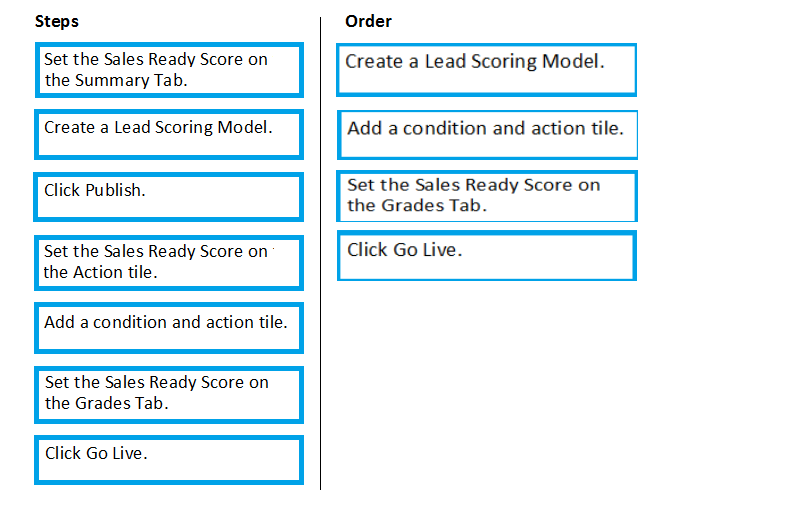
Task: Select 'Create a Lead Scoring Model' in Steps column
Action: pyautogui.click(x=169, y=135)
